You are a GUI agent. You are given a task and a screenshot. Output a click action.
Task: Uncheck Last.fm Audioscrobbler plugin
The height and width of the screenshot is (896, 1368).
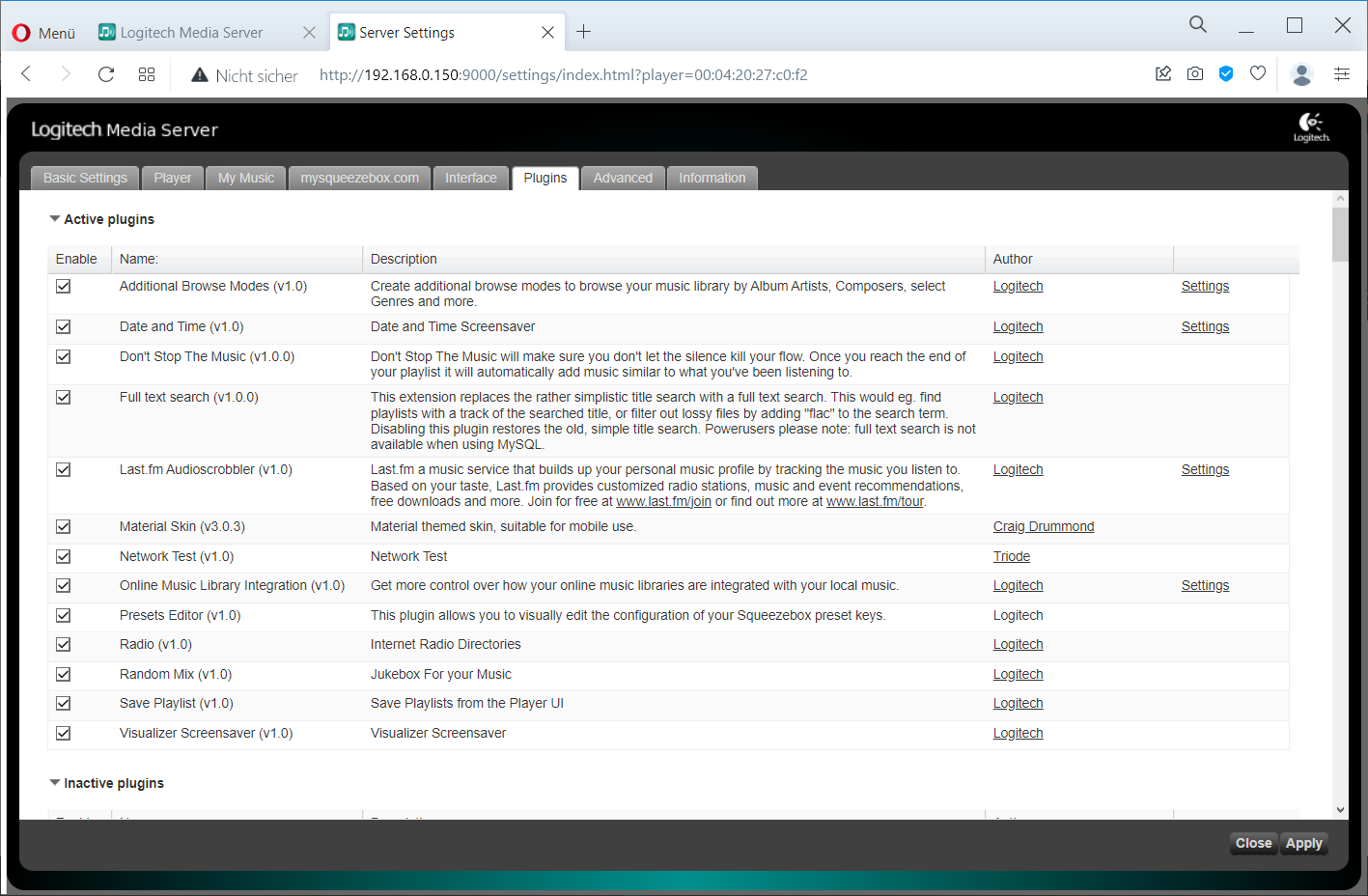click(x=64, y=469)
